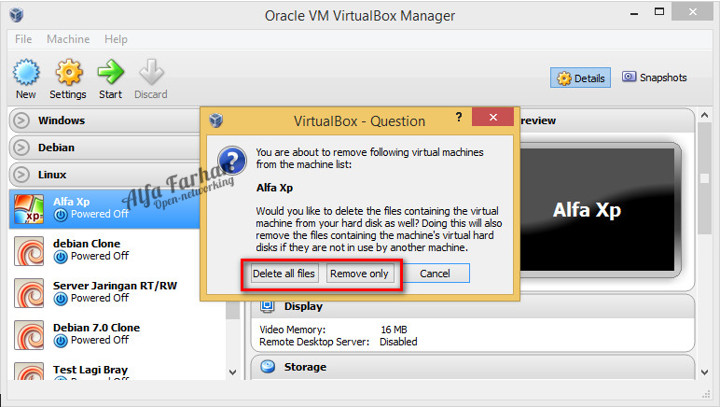Click power state icon of debian Clone
The height and width of the screenshot is (407, 720).
tap(61, 256)
